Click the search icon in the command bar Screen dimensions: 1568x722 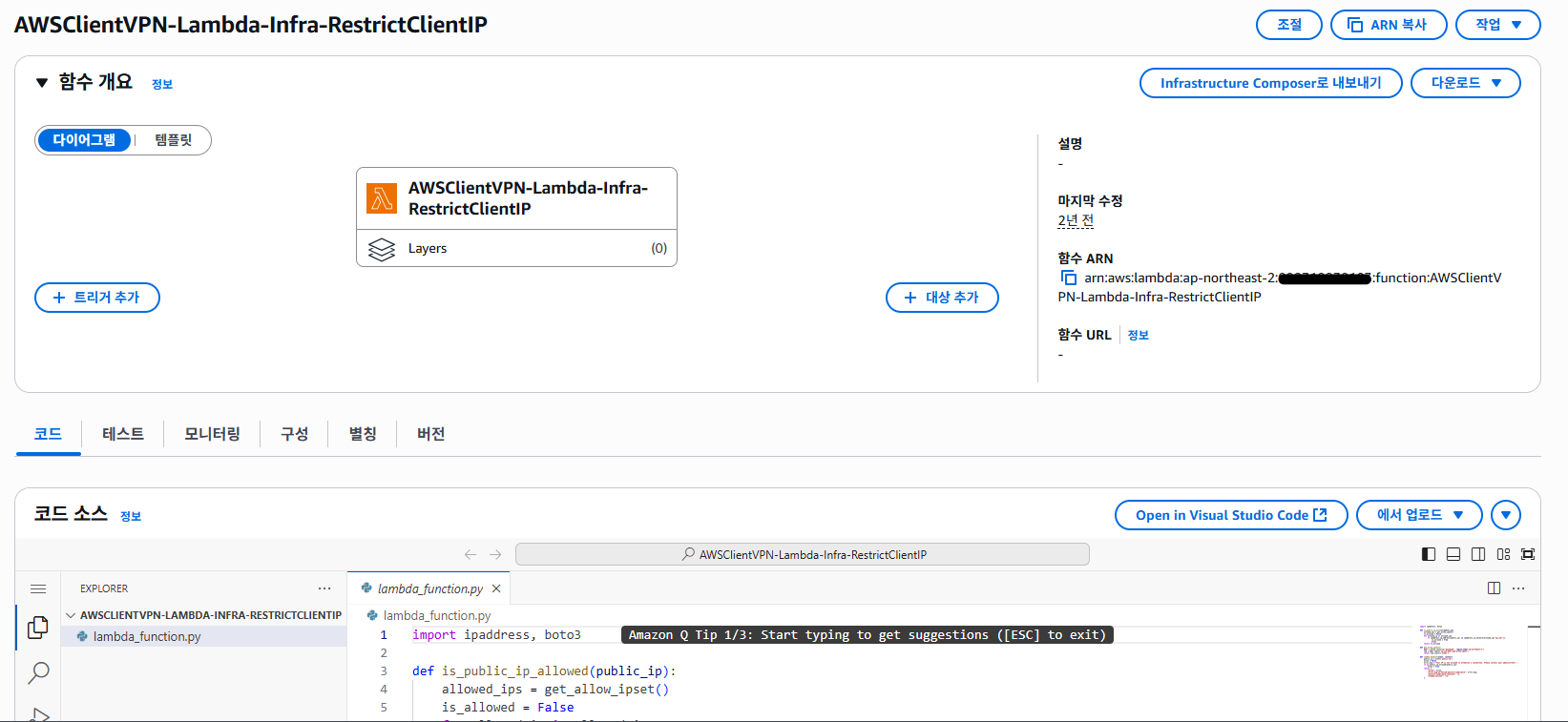688,554
